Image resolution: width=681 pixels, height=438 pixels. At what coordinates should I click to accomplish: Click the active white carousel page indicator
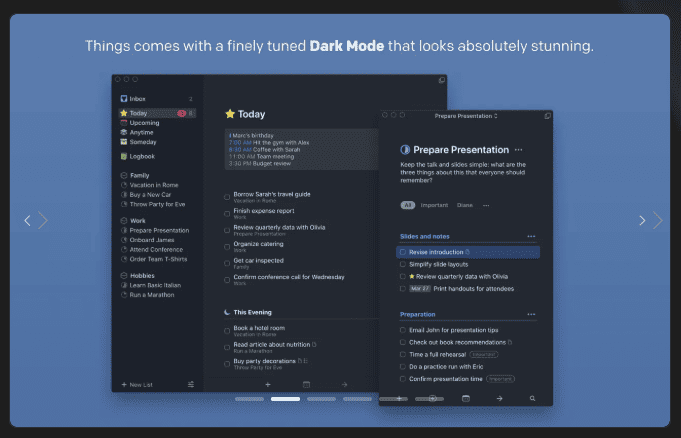pos(285,398)
